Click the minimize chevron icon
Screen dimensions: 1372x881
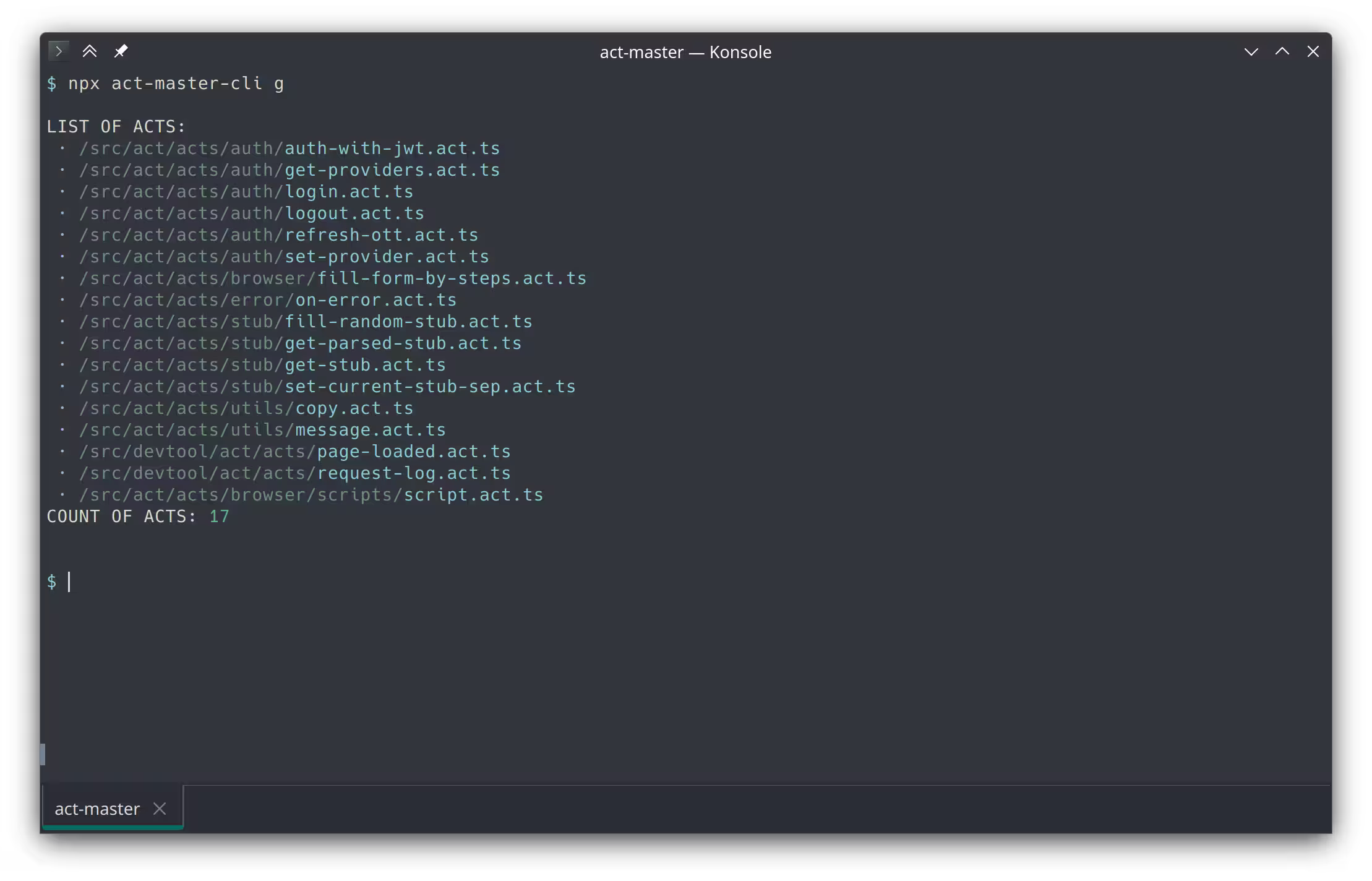1252,51
